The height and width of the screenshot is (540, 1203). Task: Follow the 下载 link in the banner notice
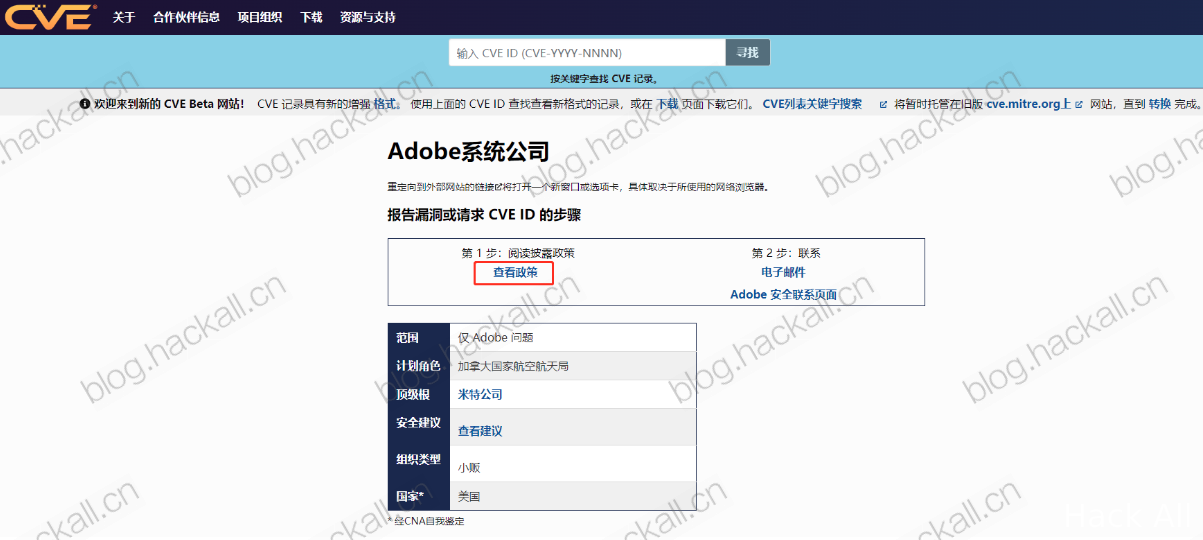[667, 104]
